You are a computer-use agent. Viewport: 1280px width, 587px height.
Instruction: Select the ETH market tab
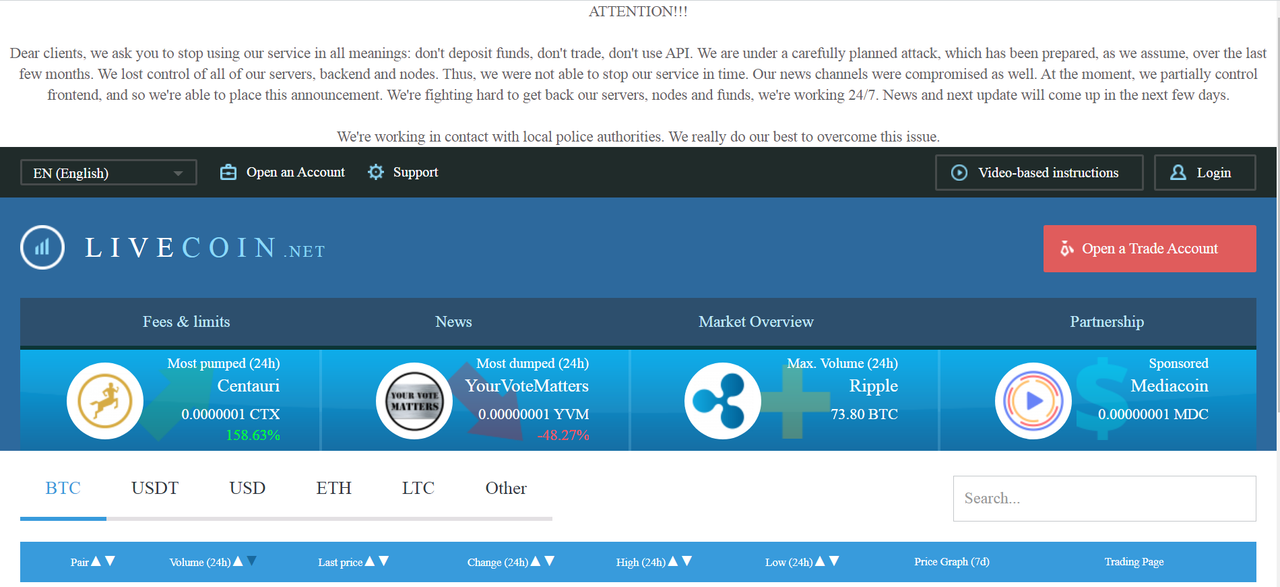click(x=334, y=488)
